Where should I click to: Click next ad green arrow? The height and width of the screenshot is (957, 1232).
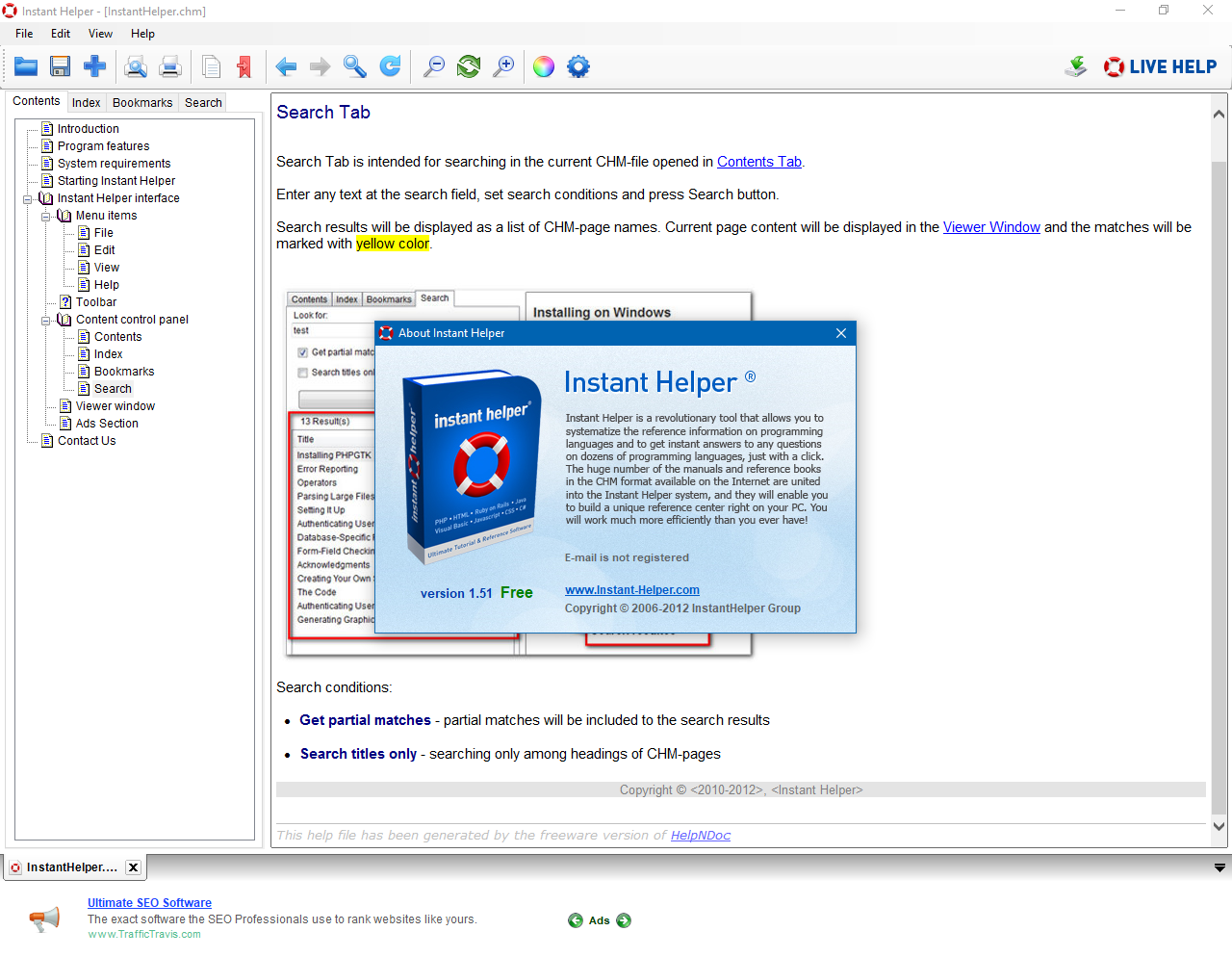[x=624, y=920]
